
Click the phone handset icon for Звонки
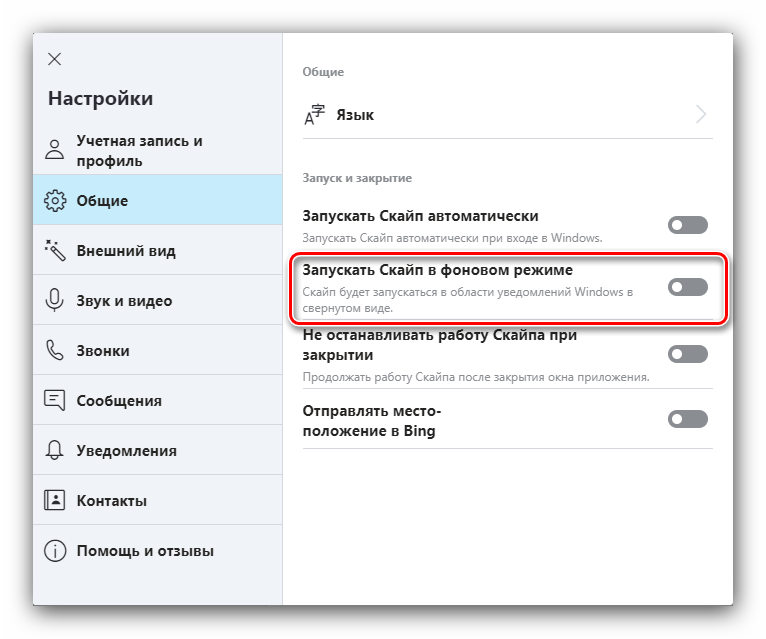click(x=55, y=350)
